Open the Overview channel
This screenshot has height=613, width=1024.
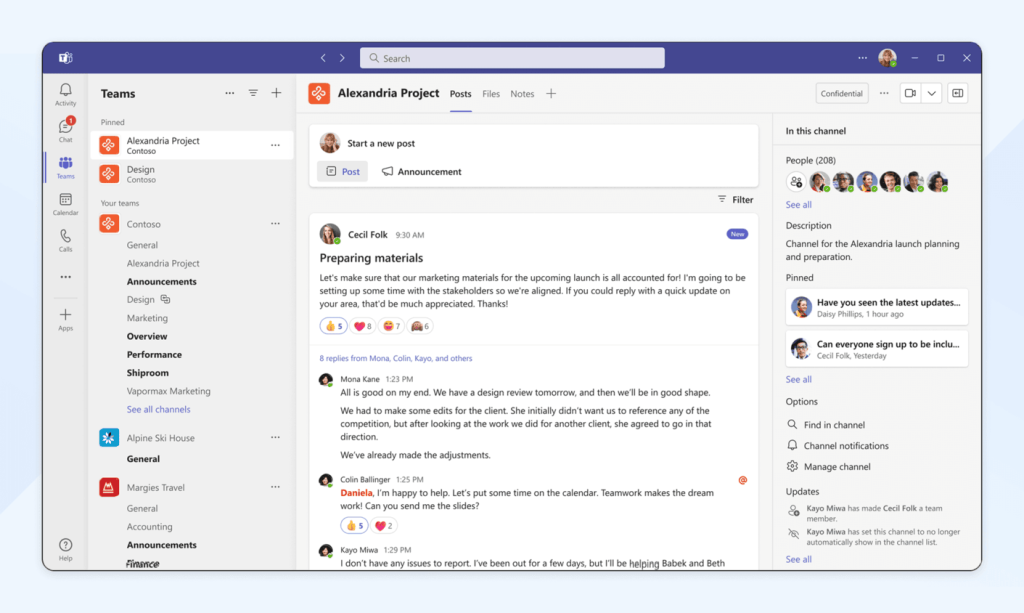pyautogui.click(x=147, y=336)
